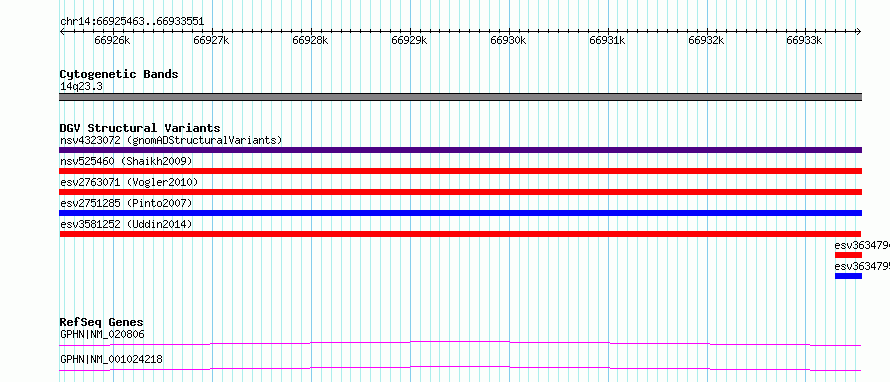This screenshot has height=382, width=890.
Task: Click the RefSeq Genes track title
Action: pyautogui.click(x=102, y=322)
